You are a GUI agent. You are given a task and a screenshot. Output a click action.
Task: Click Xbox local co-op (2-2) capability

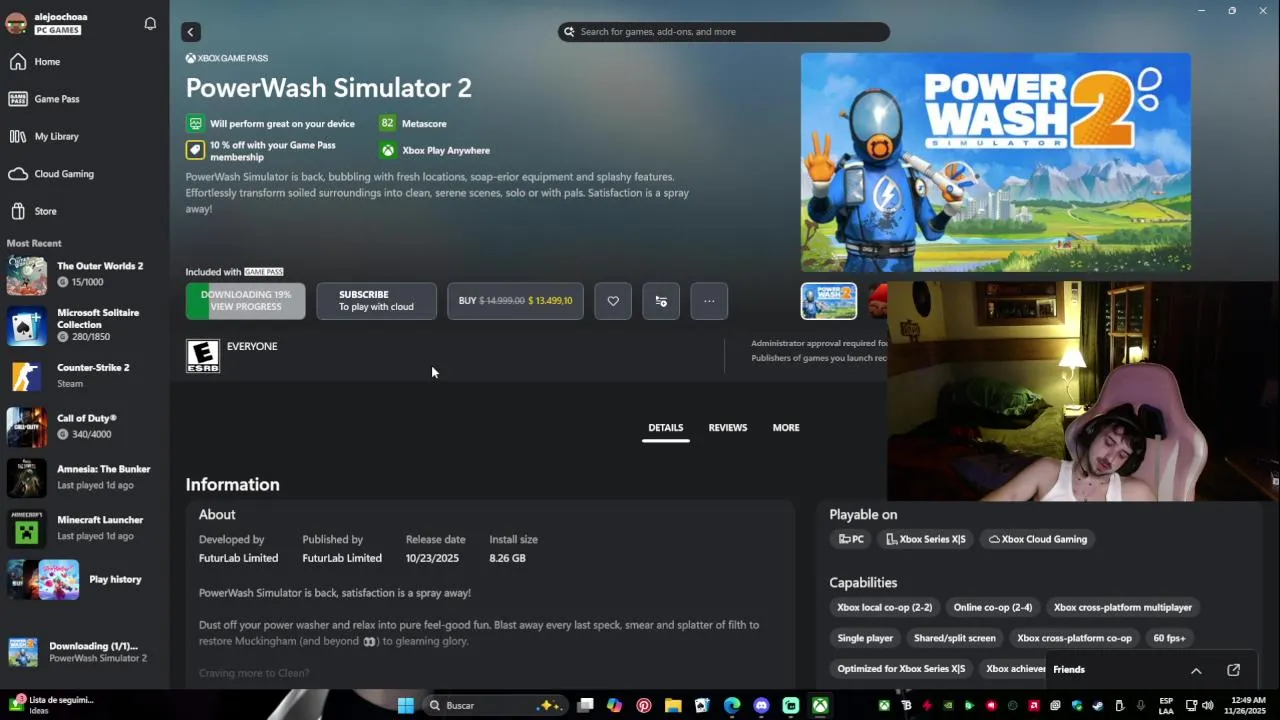[884, 607]
